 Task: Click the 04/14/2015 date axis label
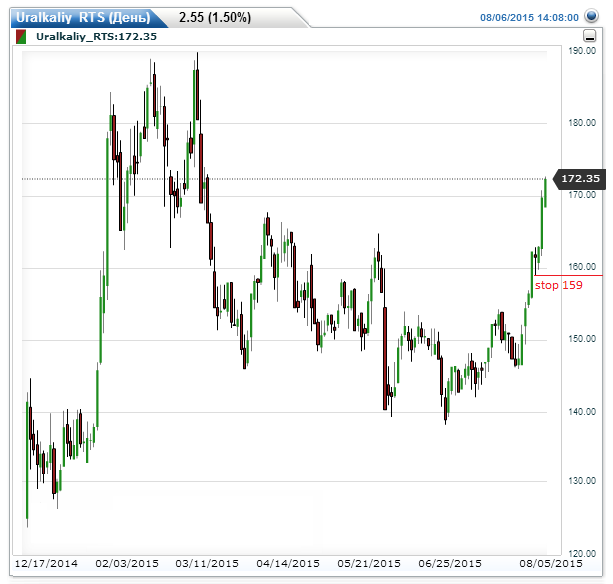click(x=288, y=564)
